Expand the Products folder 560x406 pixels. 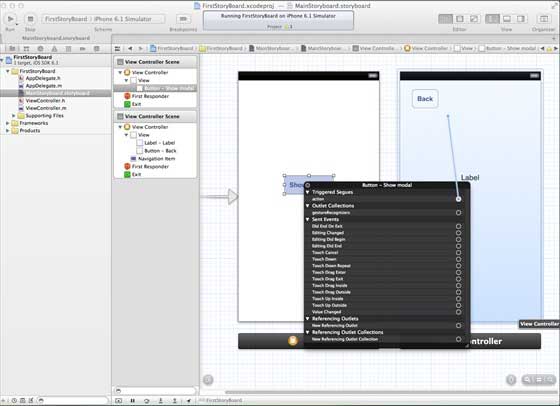click(x=8, y=131)
